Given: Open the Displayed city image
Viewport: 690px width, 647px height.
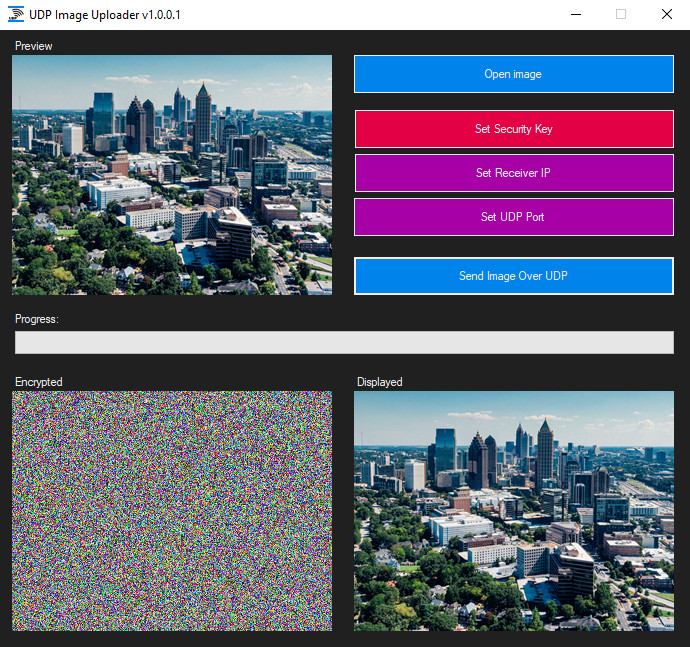Looking at the screenshot, I should [513, 511].
